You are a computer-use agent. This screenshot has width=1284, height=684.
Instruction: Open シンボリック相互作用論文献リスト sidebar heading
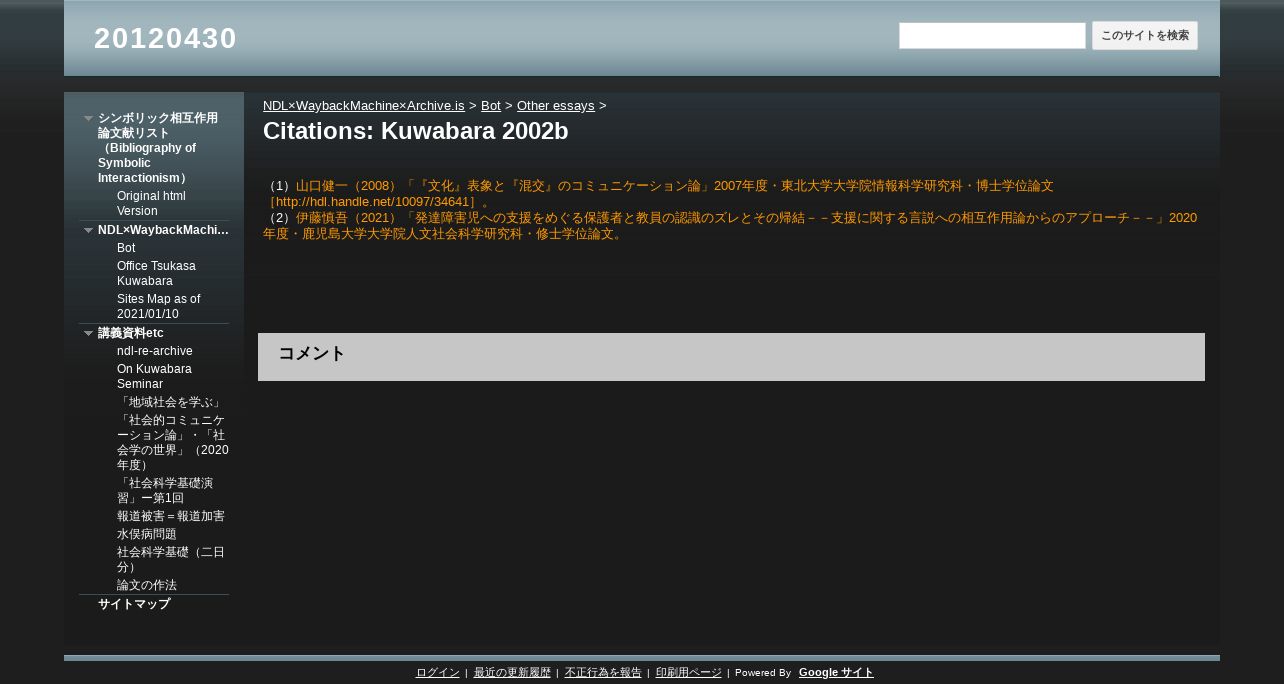pos(158,148)
